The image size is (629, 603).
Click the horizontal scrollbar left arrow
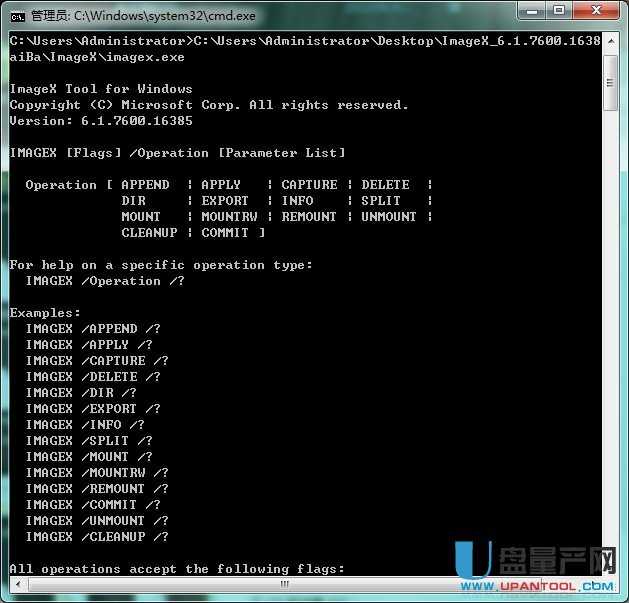[x=16, y=585]
